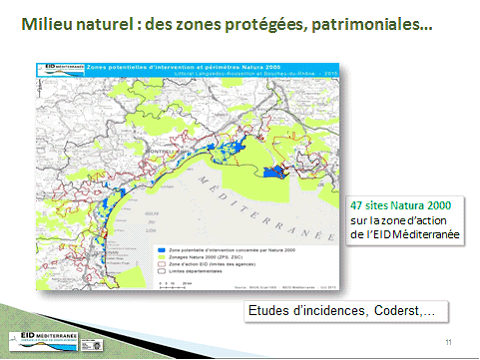Click the grey departmental limits legend symbol

162,271
